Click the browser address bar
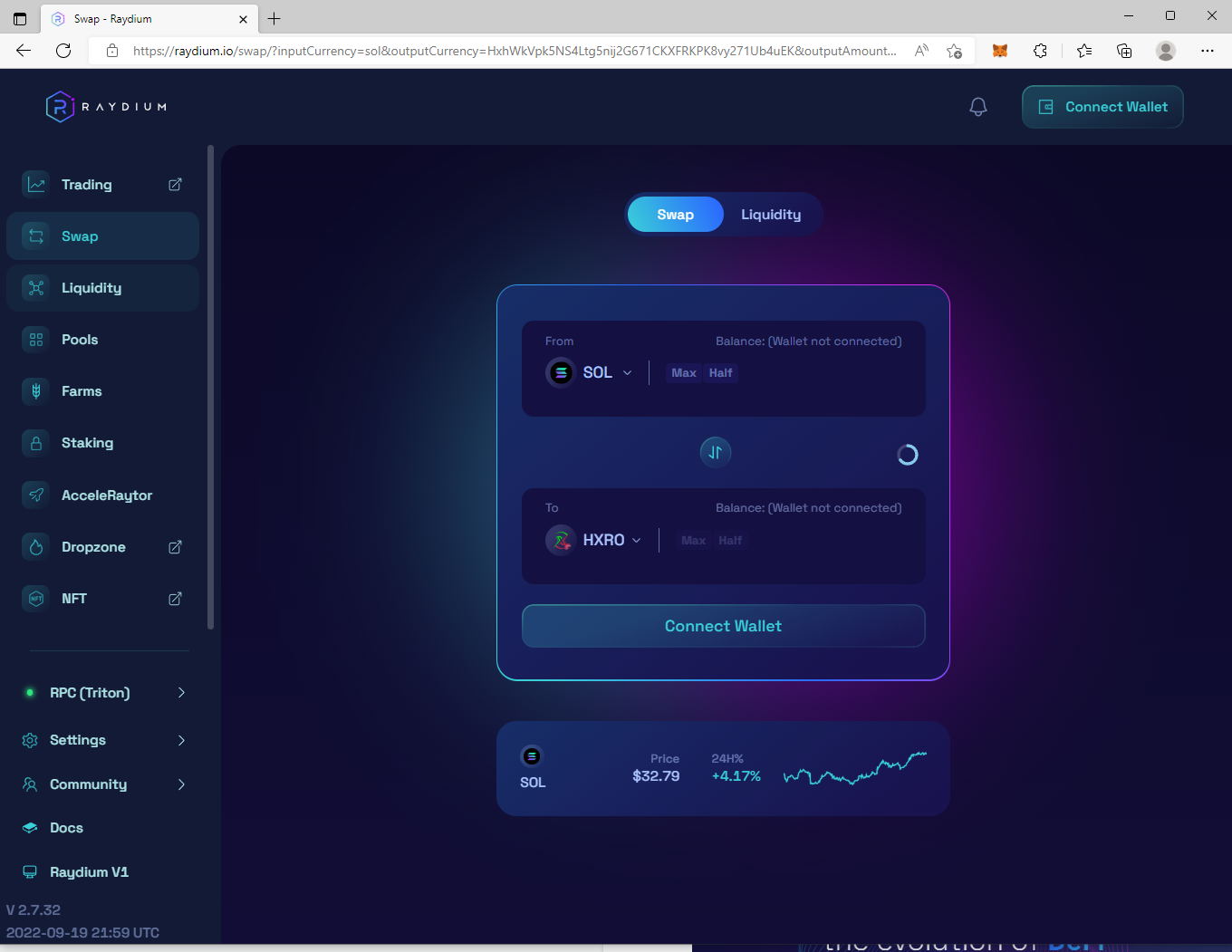Viewport: 1232px width, 952px height. pos(514,51)
